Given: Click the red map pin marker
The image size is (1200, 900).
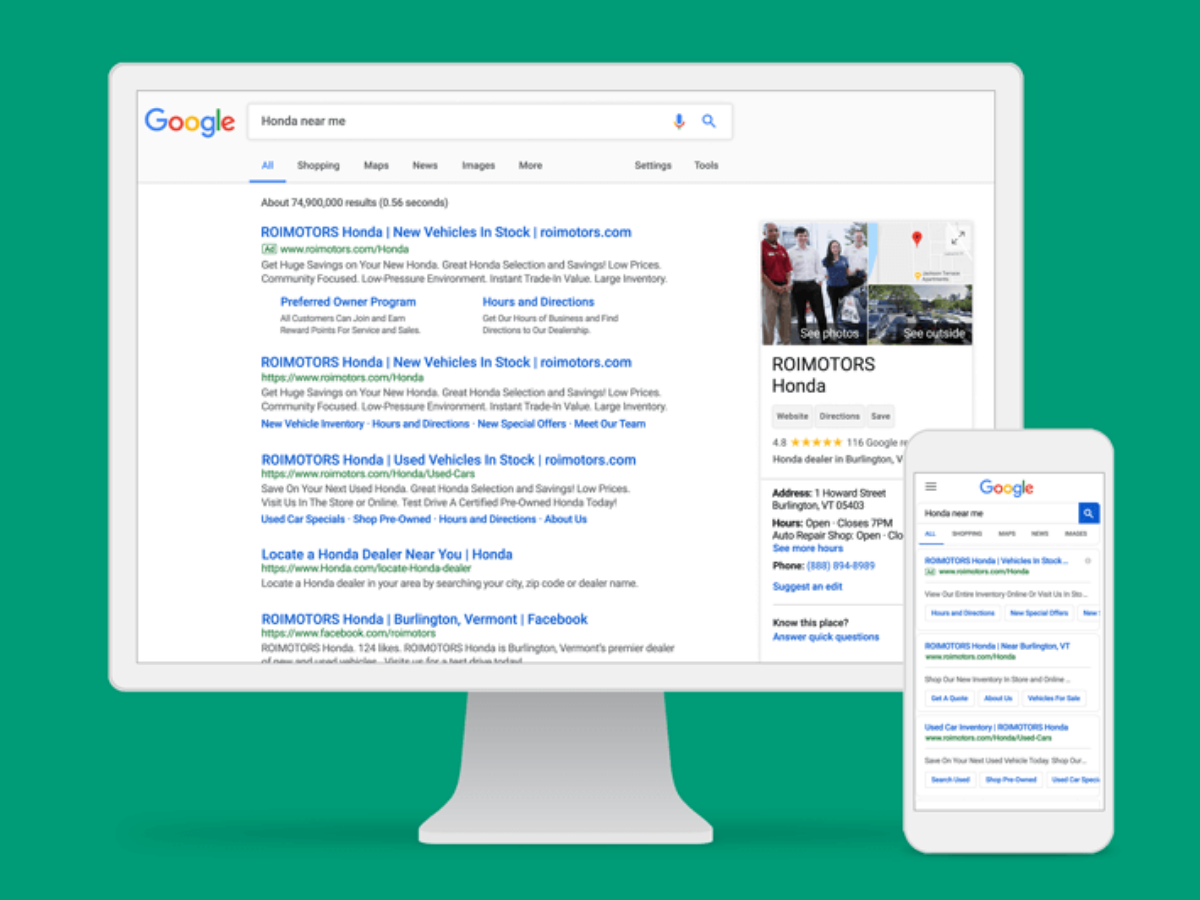Looking at the screenshot, I should (x=916, y=239).
